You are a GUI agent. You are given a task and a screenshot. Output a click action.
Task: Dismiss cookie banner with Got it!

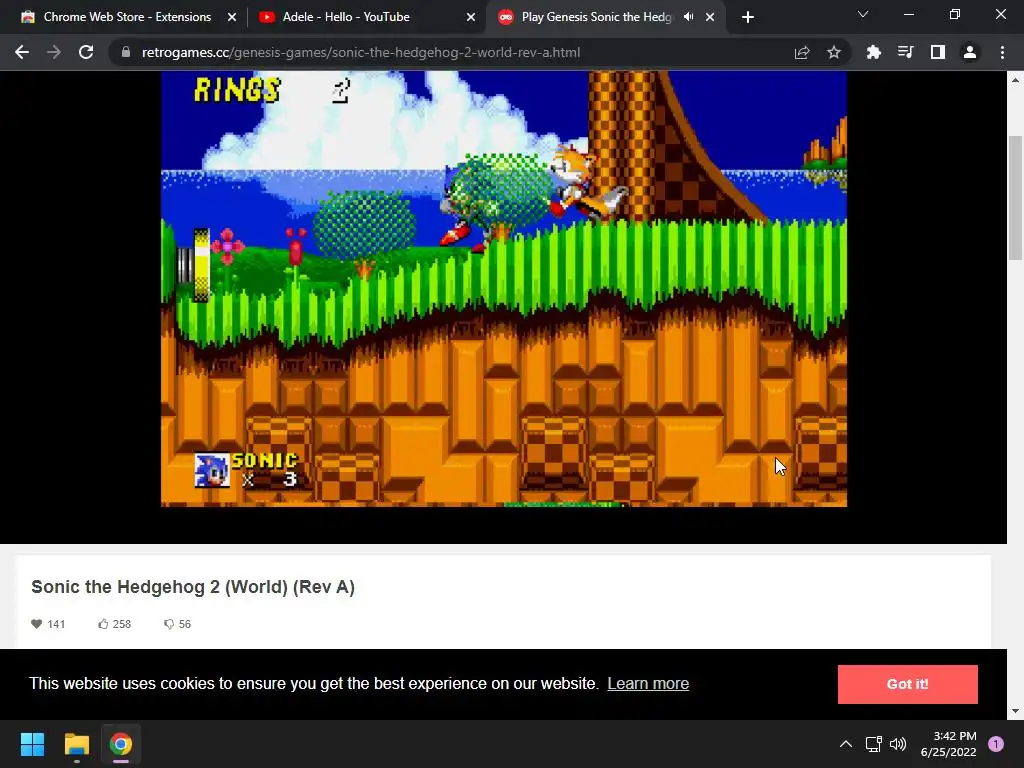[x=907, y=684]
